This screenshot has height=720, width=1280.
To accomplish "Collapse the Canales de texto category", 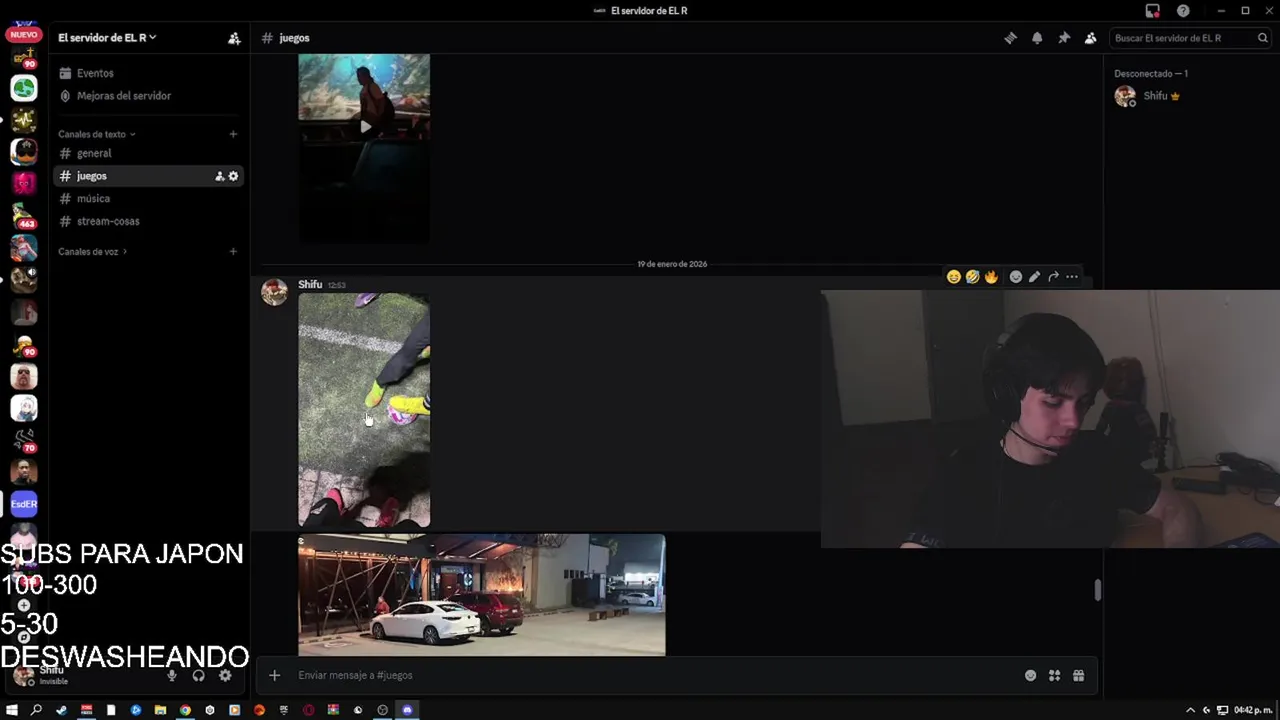I will (96, 134).
